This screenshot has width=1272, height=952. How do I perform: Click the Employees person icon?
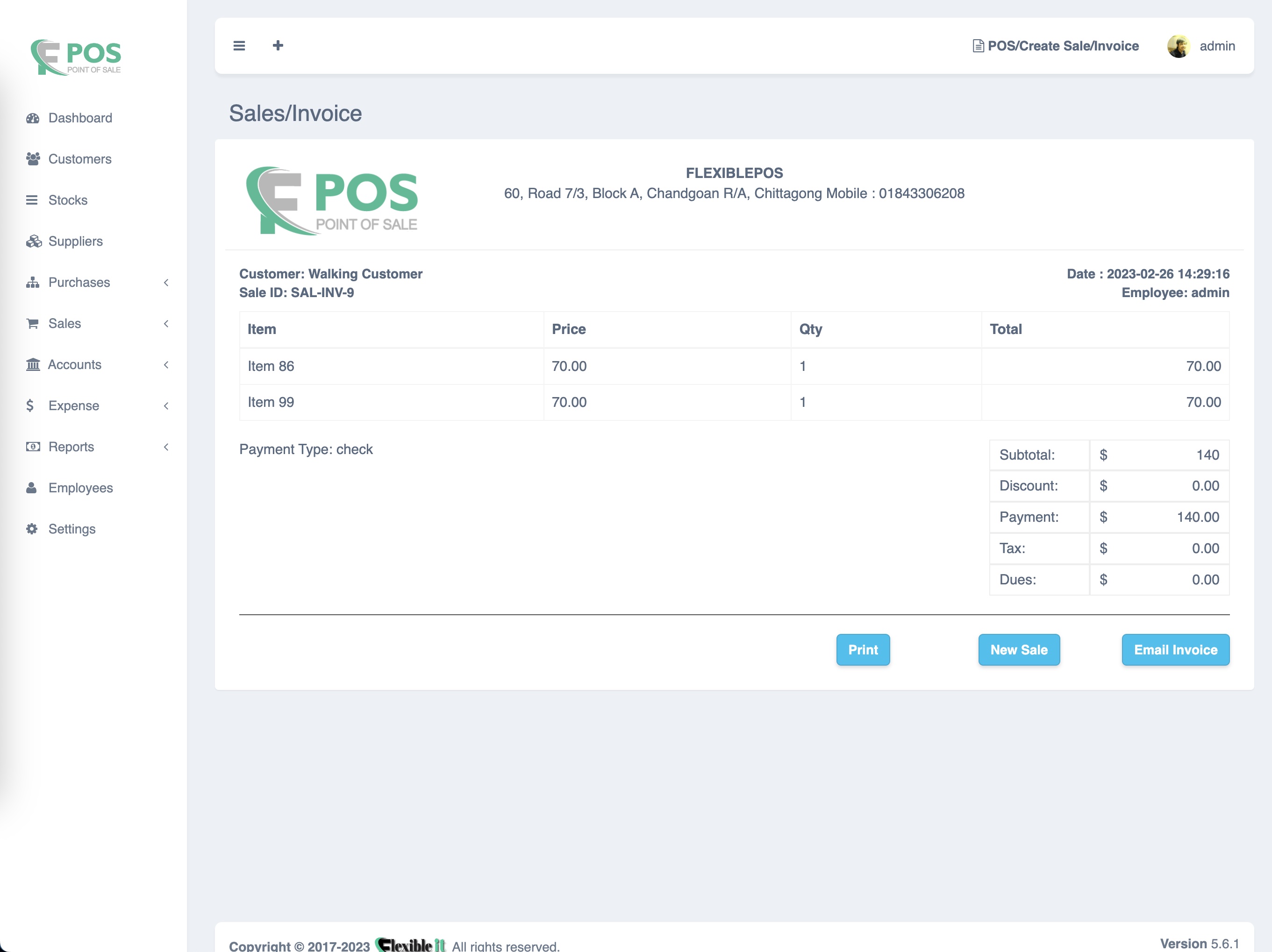(x=32, y=488)
